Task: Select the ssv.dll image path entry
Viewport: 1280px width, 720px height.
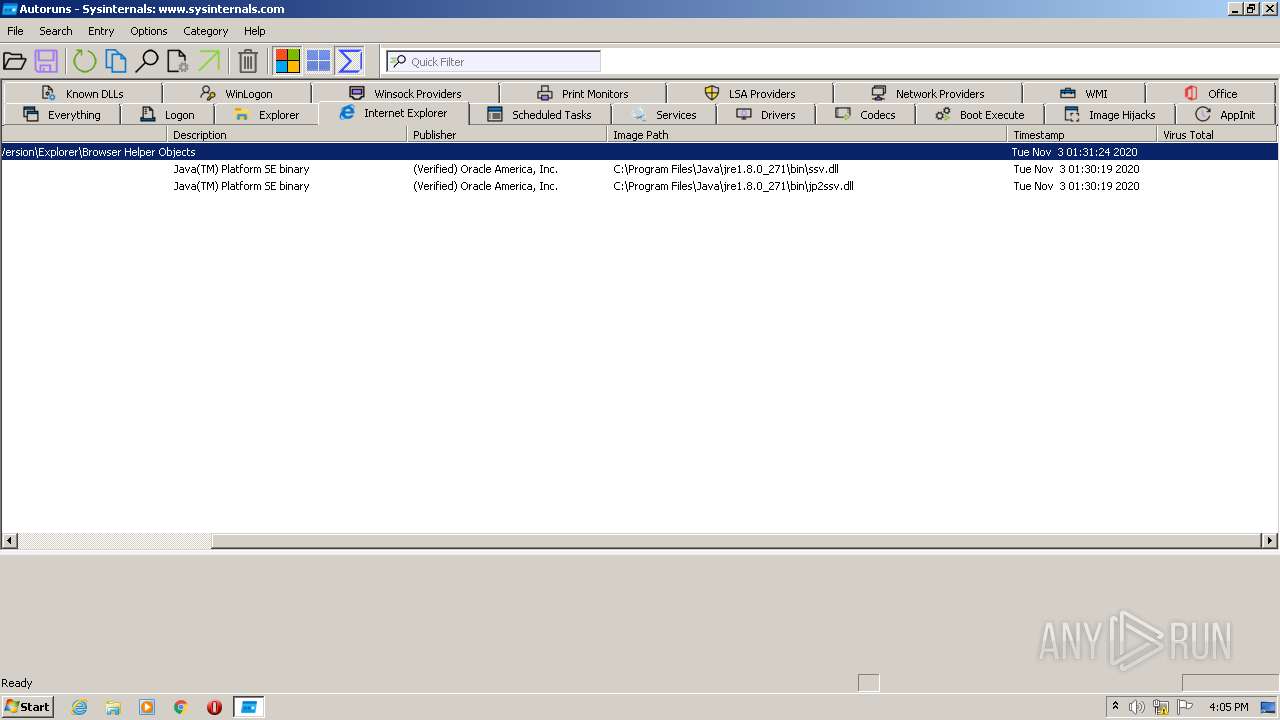Action: (726, 169)
